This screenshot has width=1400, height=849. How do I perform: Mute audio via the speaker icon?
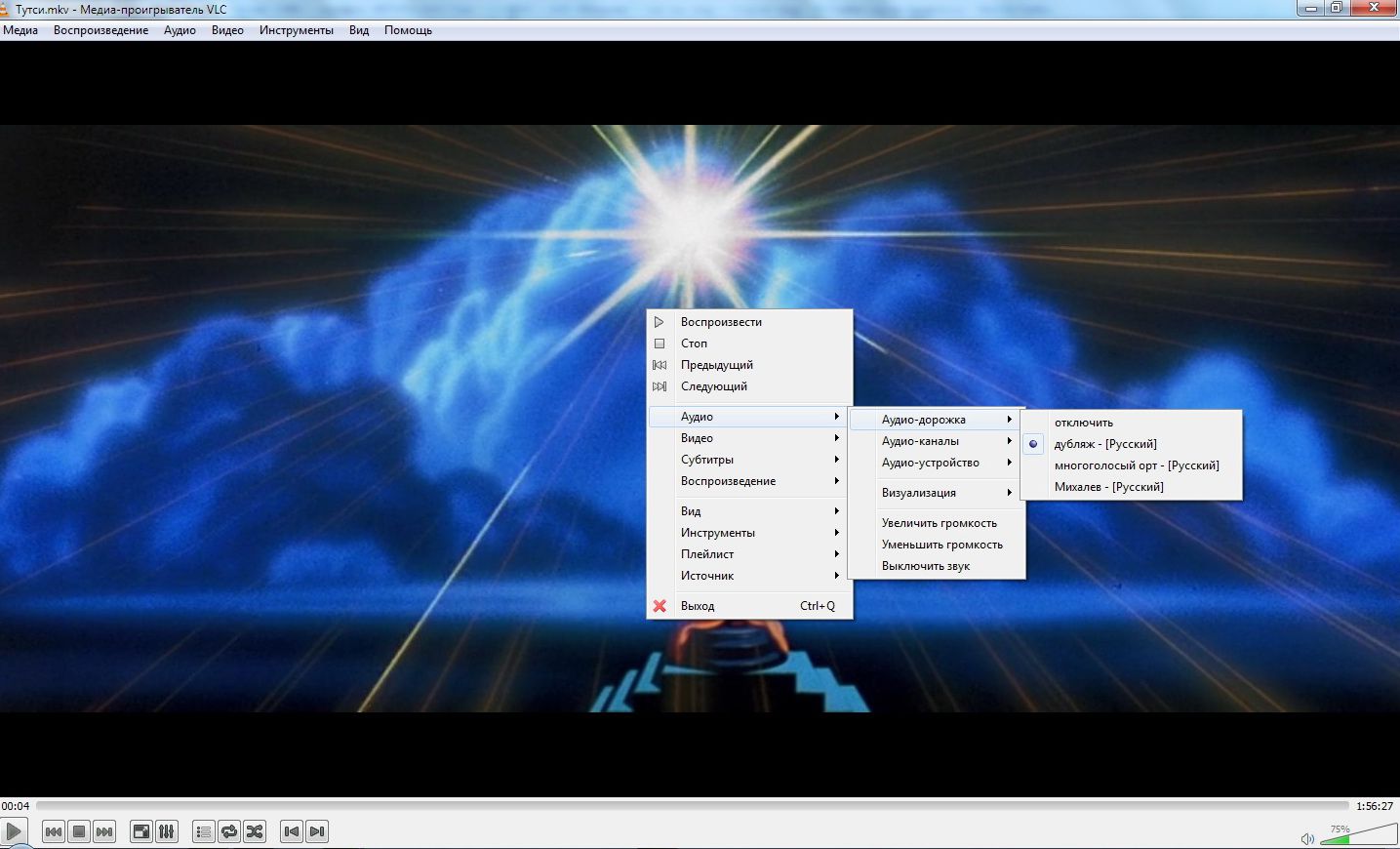tap(1307, 838)
